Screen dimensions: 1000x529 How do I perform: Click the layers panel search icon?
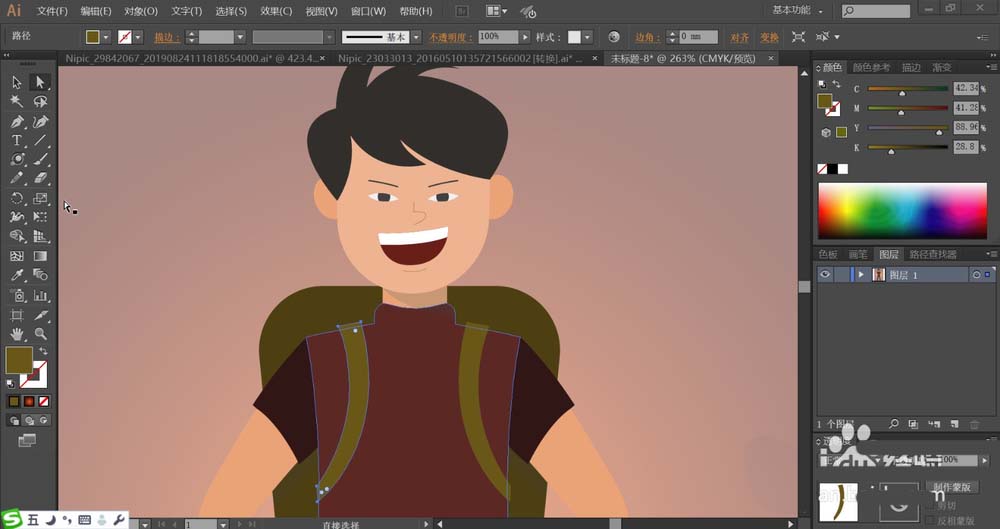(x=894, y=424)
